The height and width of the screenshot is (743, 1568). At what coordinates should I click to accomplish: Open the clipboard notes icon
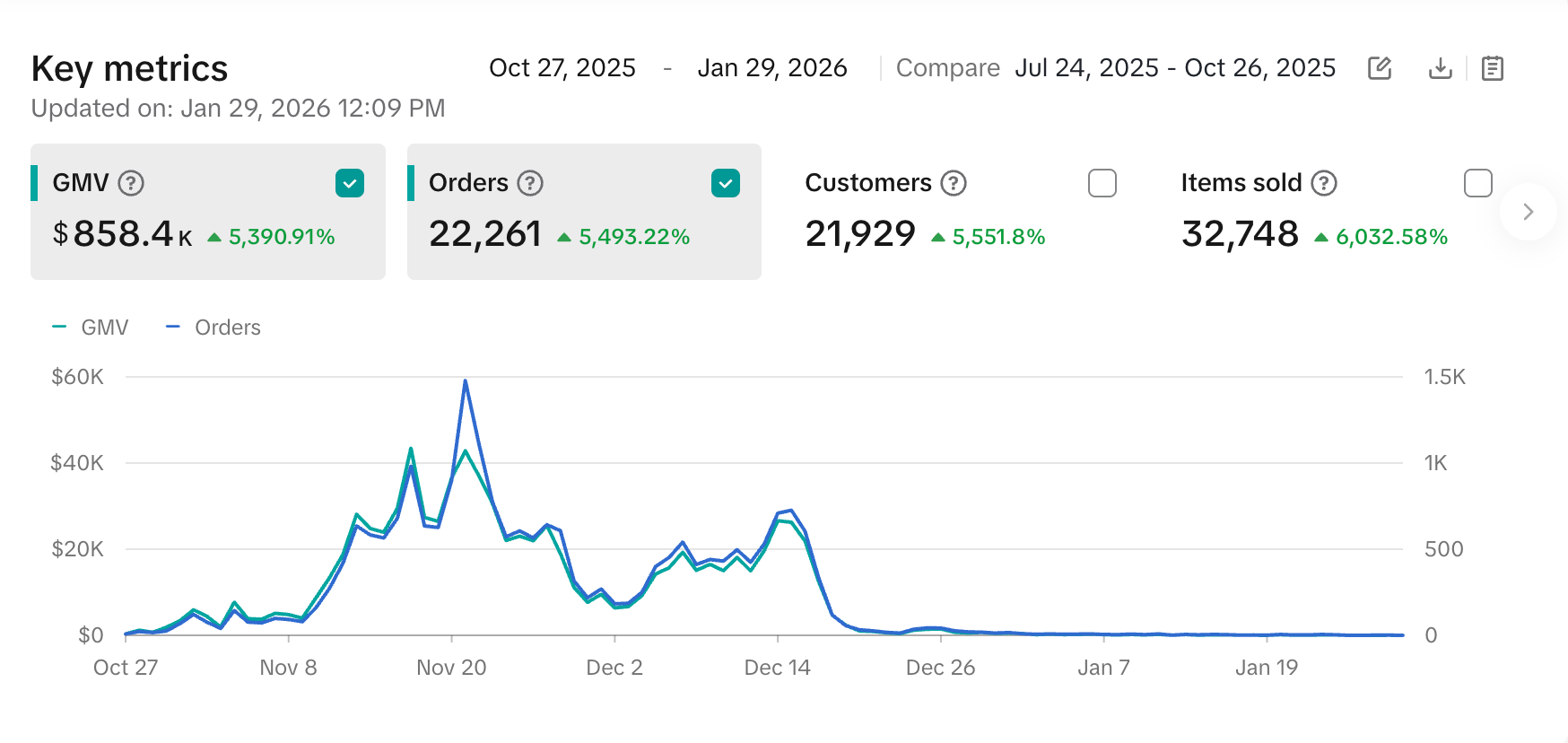(1492, 68)
